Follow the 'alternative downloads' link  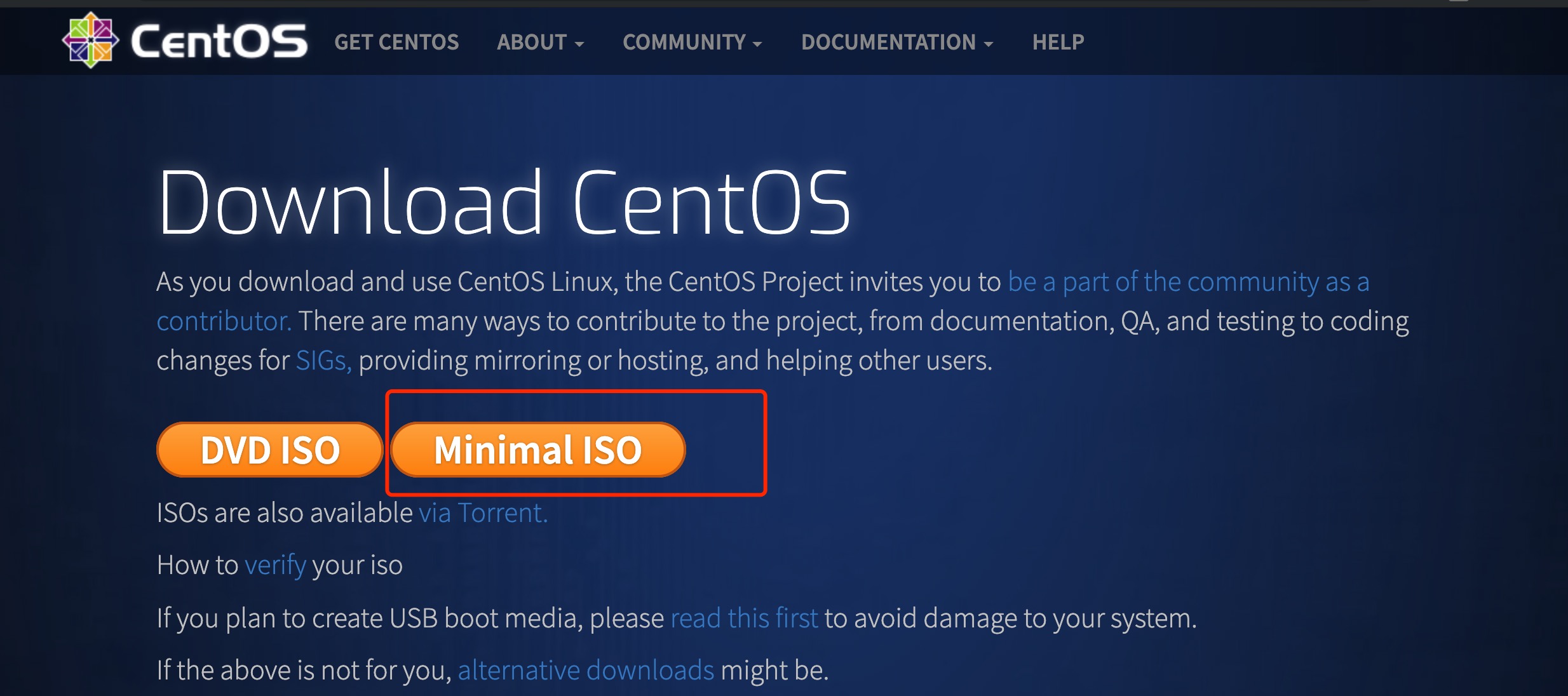tap(586, 671)
